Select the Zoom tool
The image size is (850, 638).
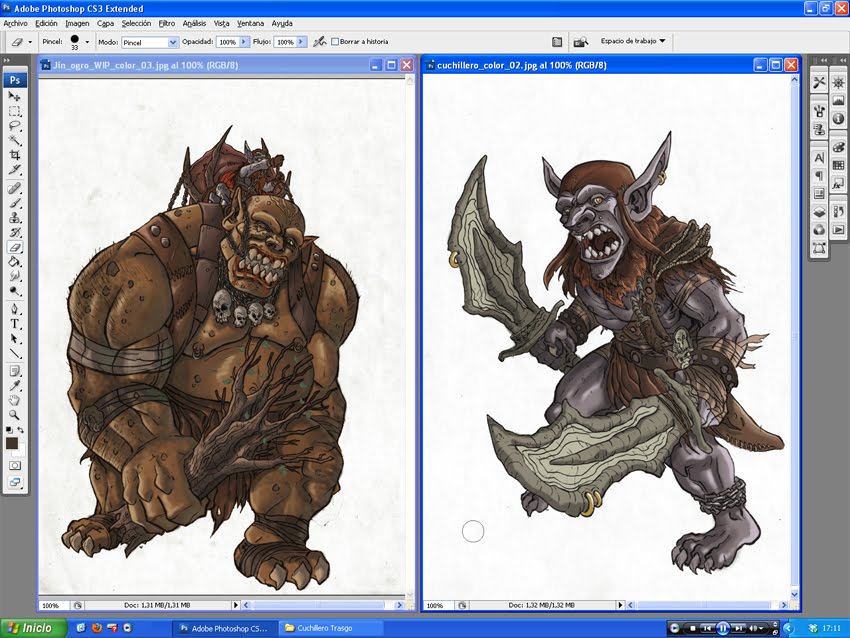15,415
